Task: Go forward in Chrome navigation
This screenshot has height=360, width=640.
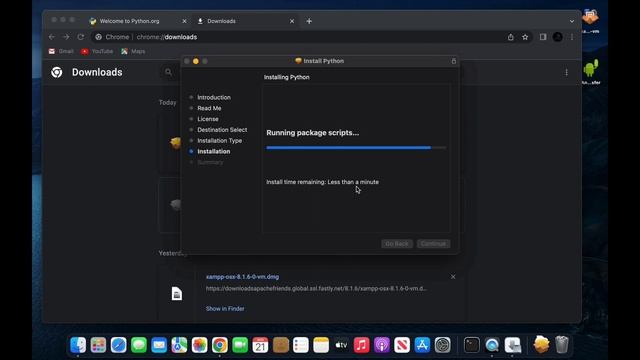Action: tap(66, 37)
